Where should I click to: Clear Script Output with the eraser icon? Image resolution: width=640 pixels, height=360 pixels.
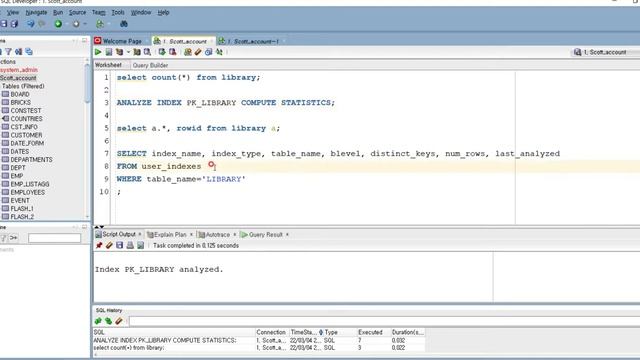pos(109,245)
